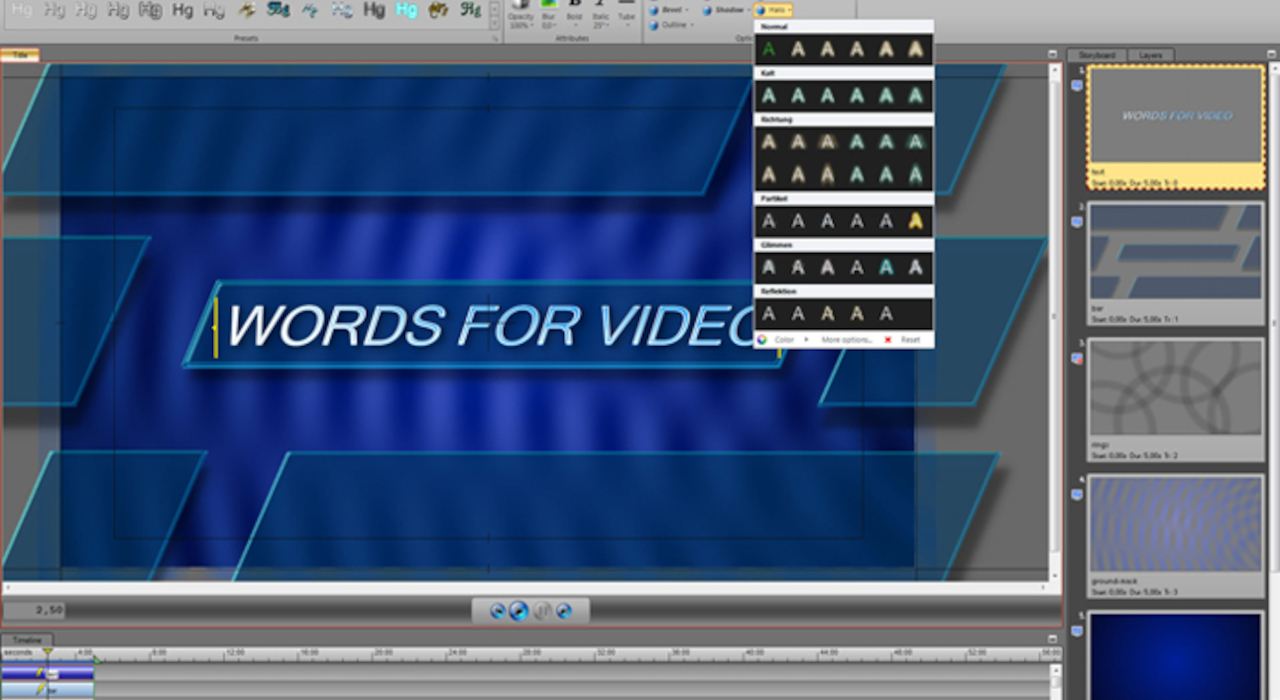This screenshot has height=700, width=1280.
Task: Switch to the Layers tab
Action: (1150, 55)
